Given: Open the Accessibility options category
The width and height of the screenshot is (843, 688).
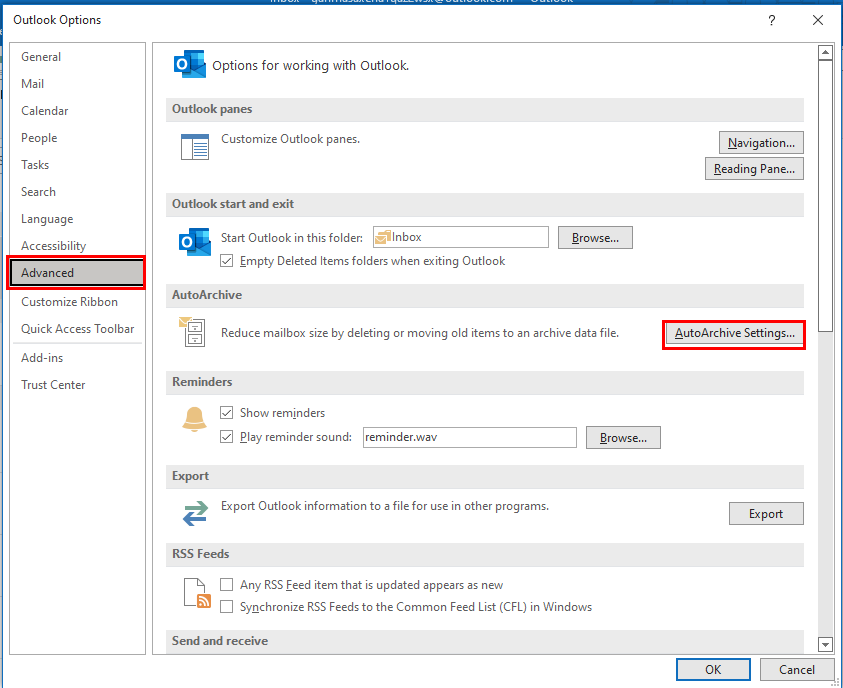Looking at the screenshot, I should click(x=77, y=246).
